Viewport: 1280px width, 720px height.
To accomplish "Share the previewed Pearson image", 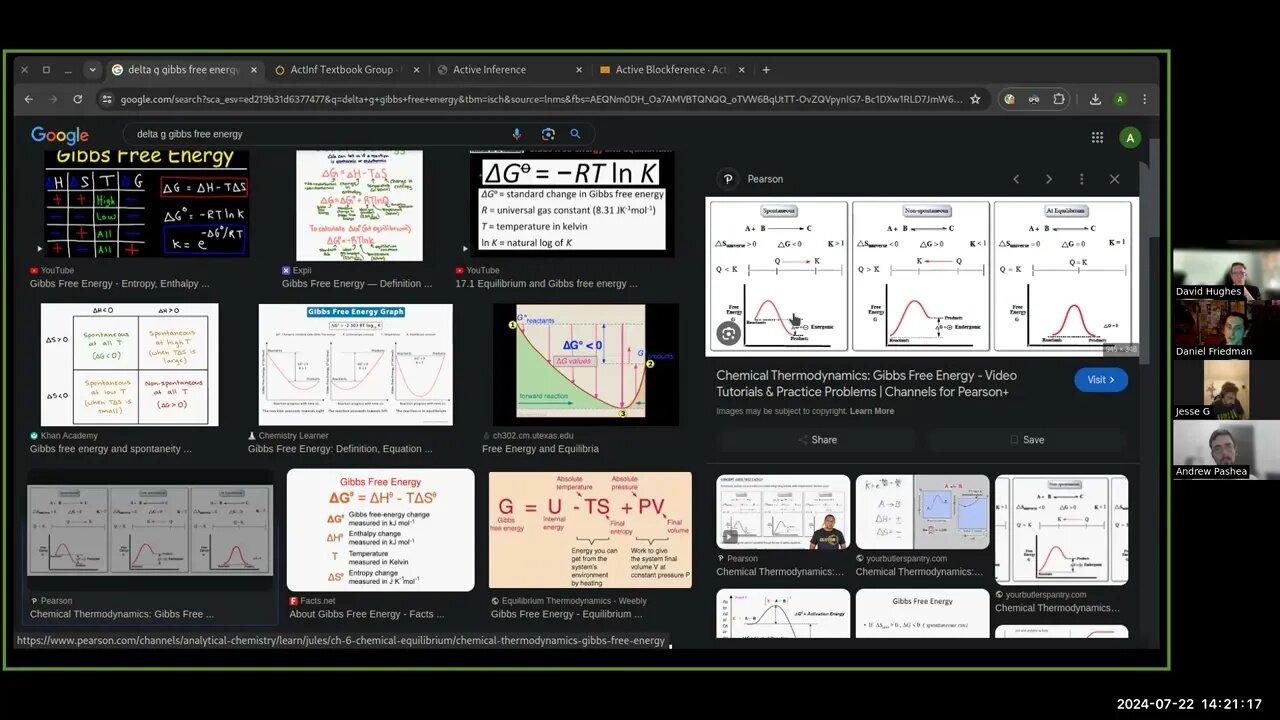I will point(817,440).
